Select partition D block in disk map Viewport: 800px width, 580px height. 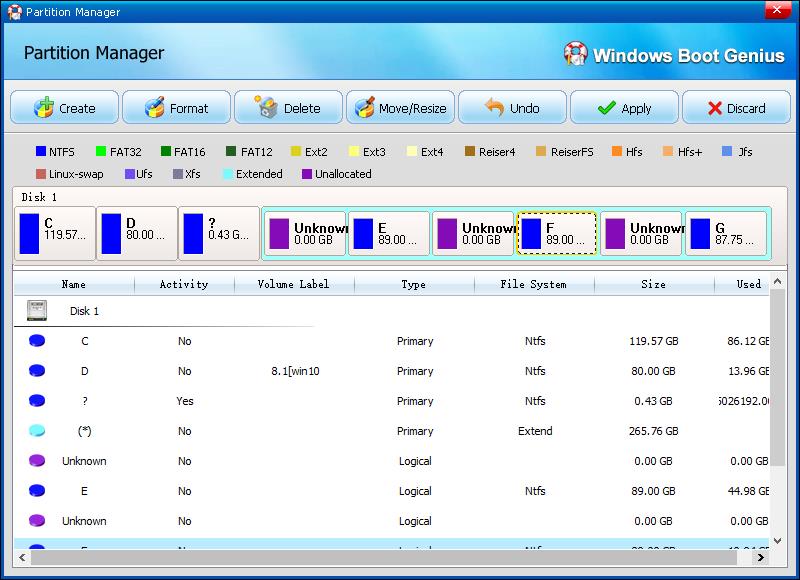[x=137, y=234]
